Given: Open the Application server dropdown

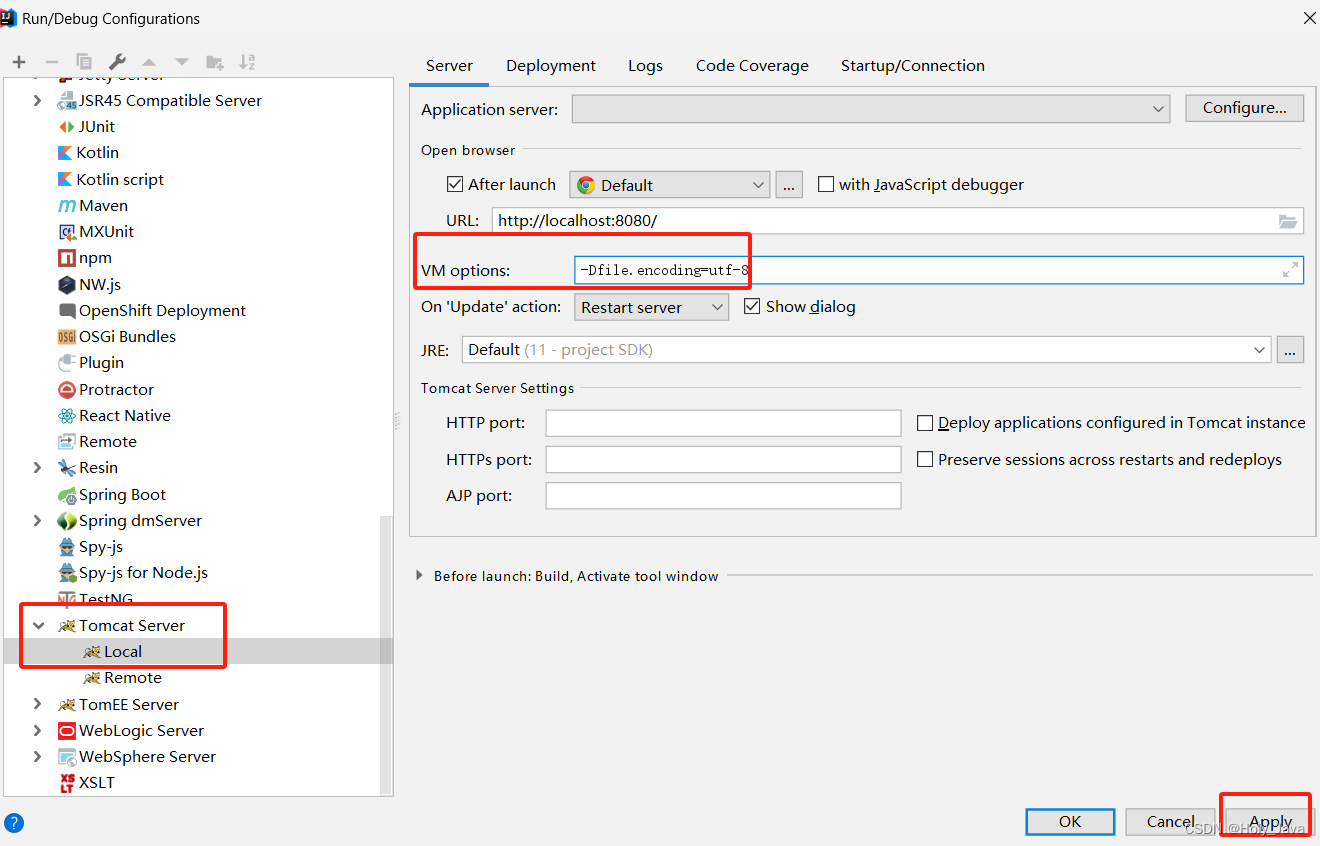Looking at the screenshot, I should point(870,109).
